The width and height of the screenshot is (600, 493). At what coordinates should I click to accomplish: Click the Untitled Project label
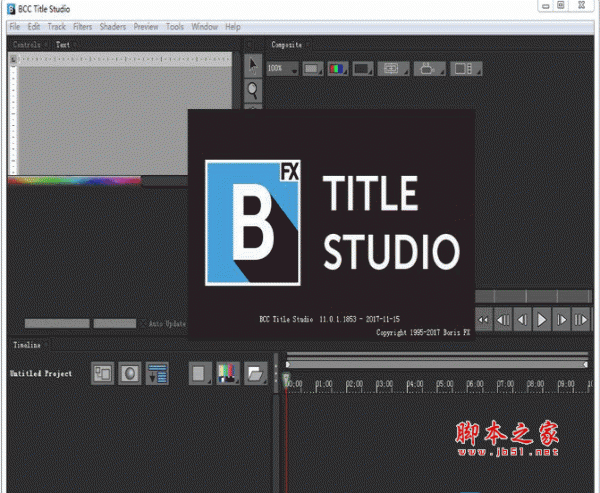pos(41,374)
